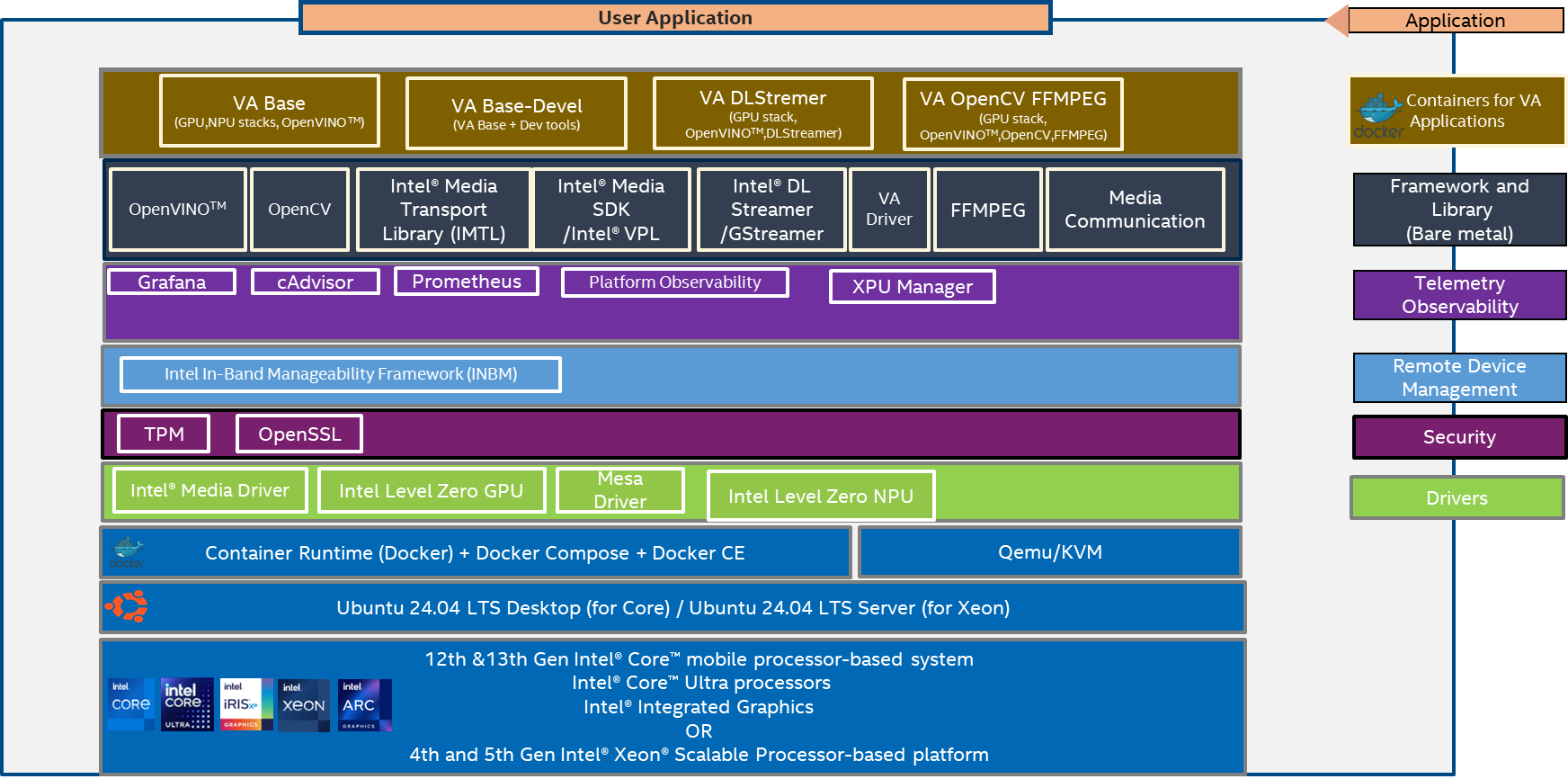Click Intel DL Streamer / GStreamer box
The height and width of the screenshot is (779, 1568).
click(771, 210)
